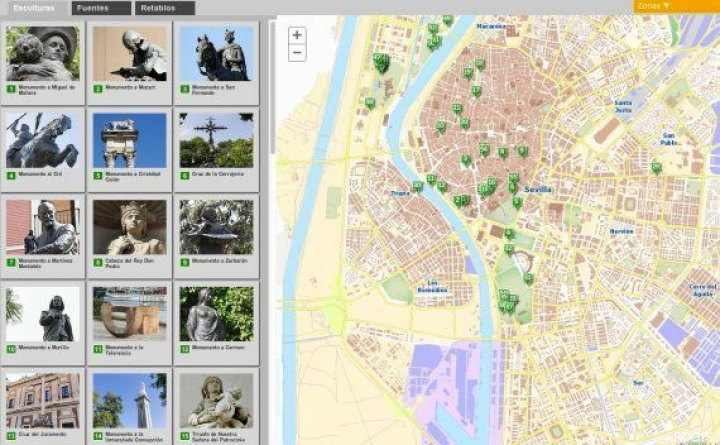
Task: Open Monumento a Miguel de Mañara photo
Action: tap(42, 53)
